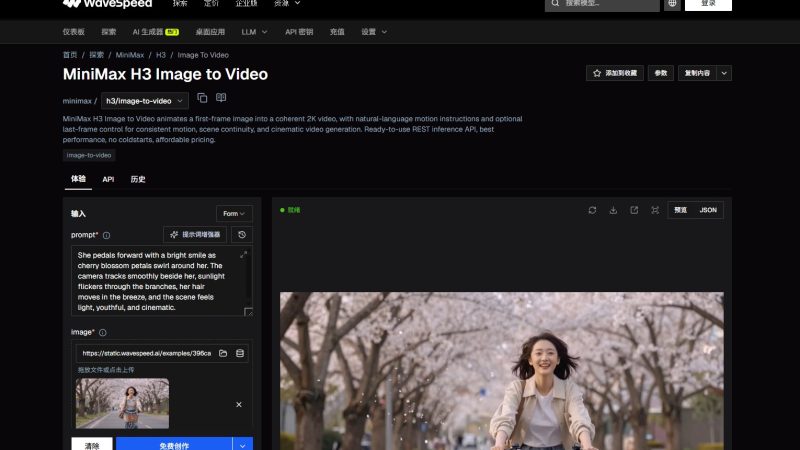Click the search magnifier icon
The width and height of the screenshot is (800, 450).
(x=555, y=4)
